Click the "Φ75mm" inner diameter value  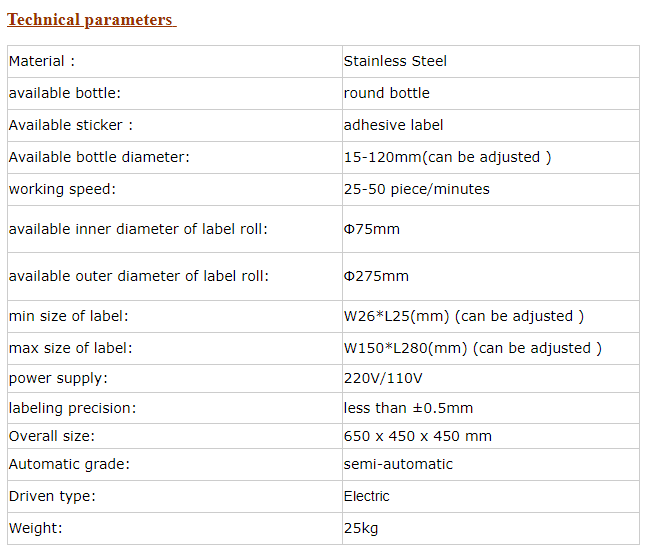point(371,229)
